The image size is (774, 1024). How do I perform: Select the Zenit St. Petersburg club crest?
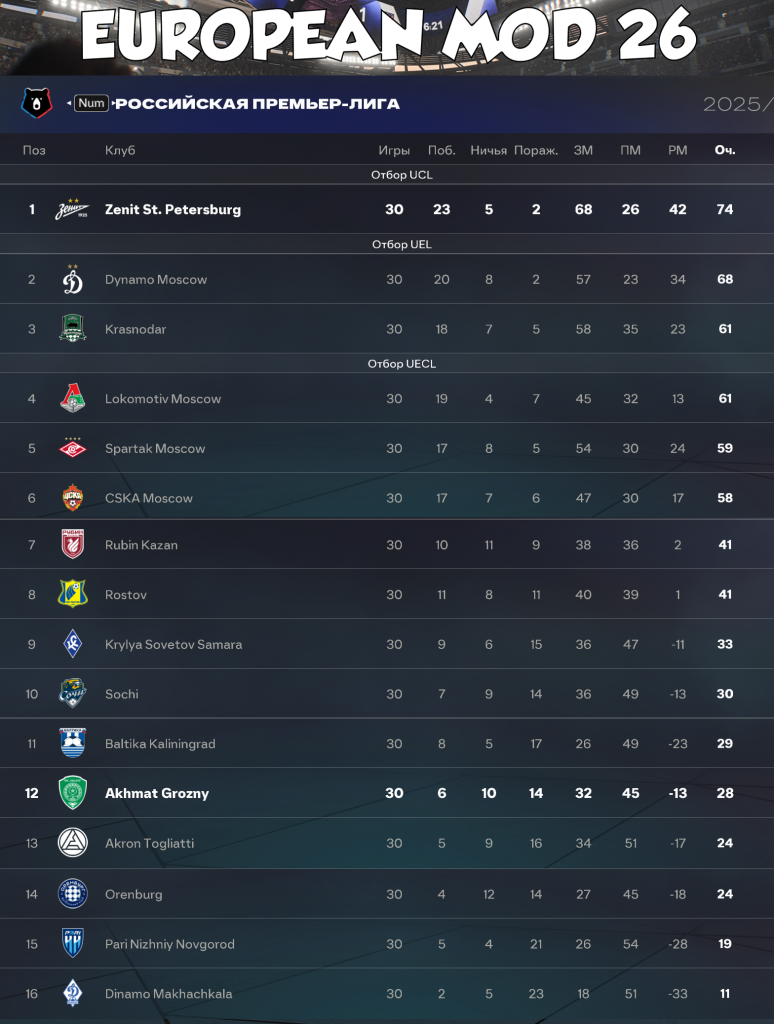71,209
